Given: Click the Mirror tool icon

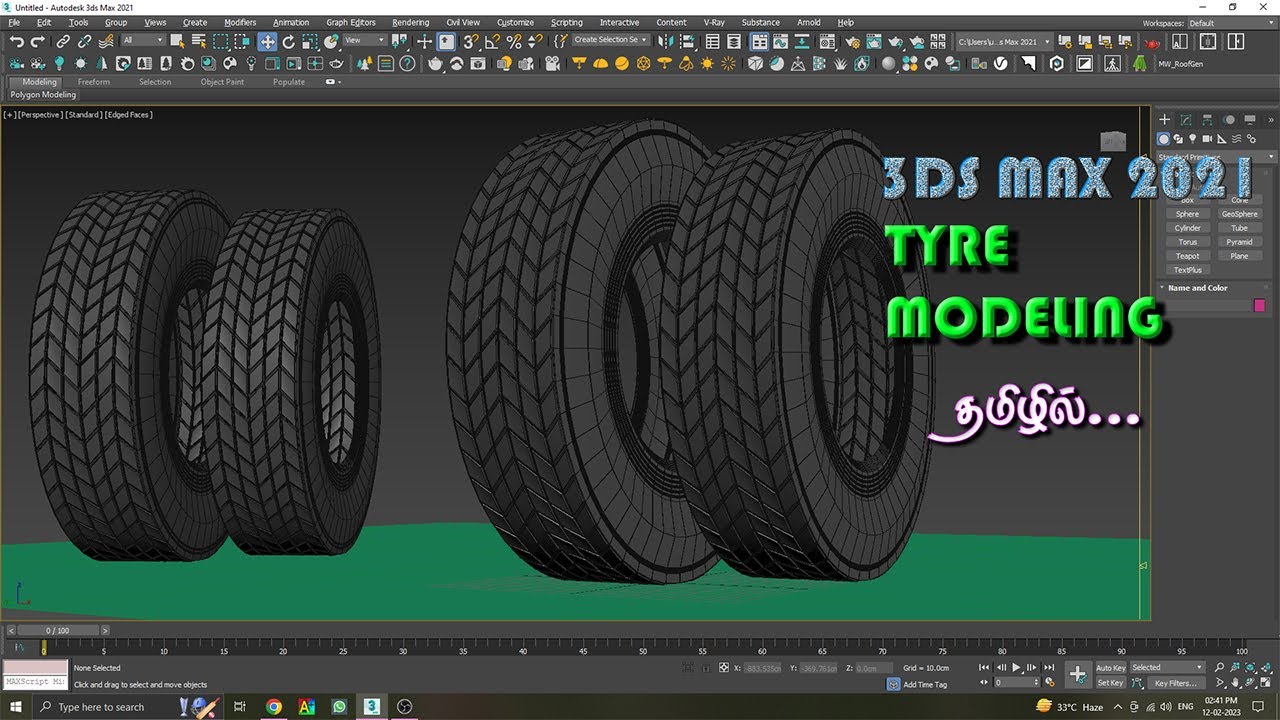Looking at the screenshot, I should (664, 41).
